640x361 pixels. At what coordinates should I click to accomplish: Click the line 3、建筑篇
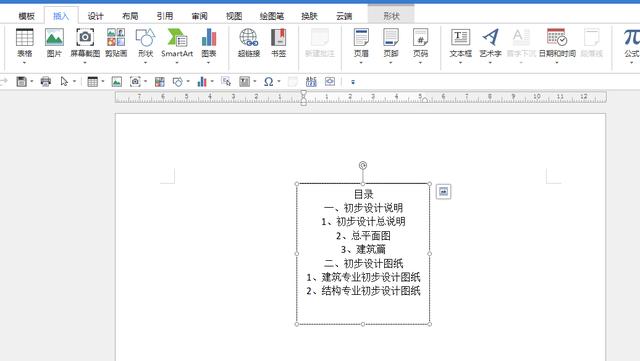tap(363, 249)
